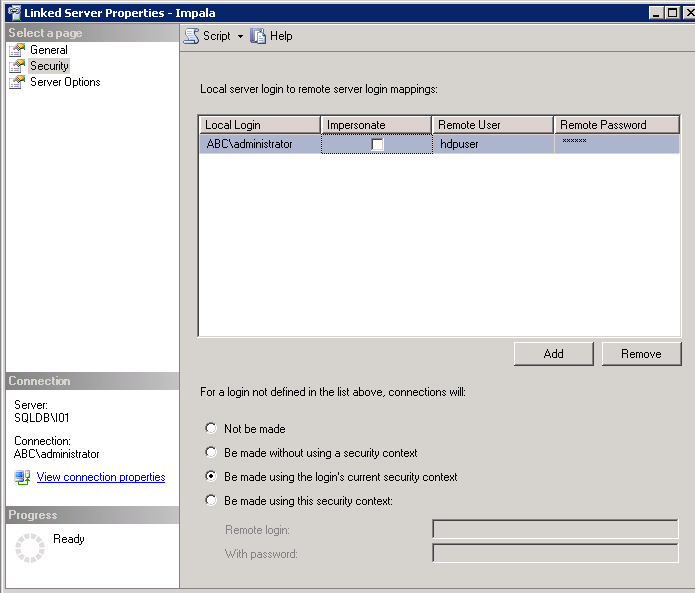This screenshot has width=695, height=593.
Task: Click the Script toolbar label
Action: click(x=217, y=36)
